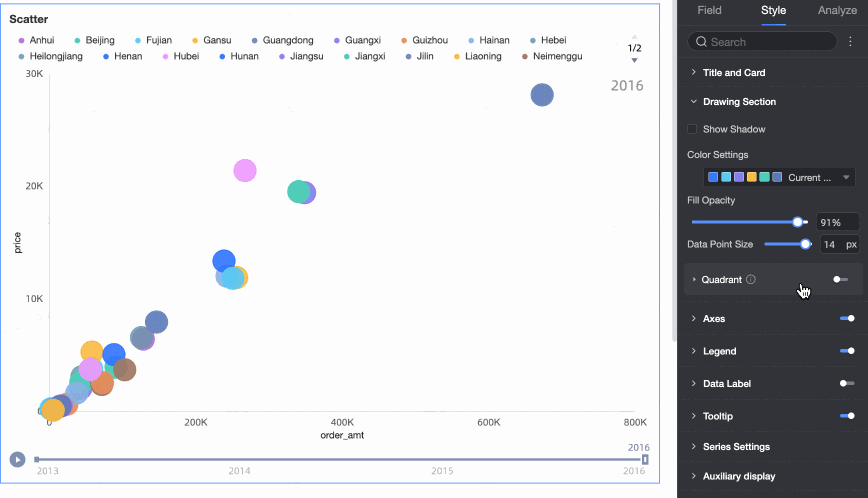
Task: Toggle Guangxi series in legend
Action: (x=357, y=40)
